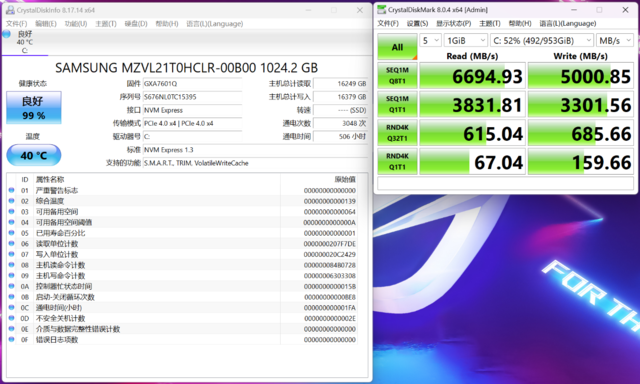Click the 良好 99 % health status button
This screenshot has height=384, width=640.
(34, 107)
